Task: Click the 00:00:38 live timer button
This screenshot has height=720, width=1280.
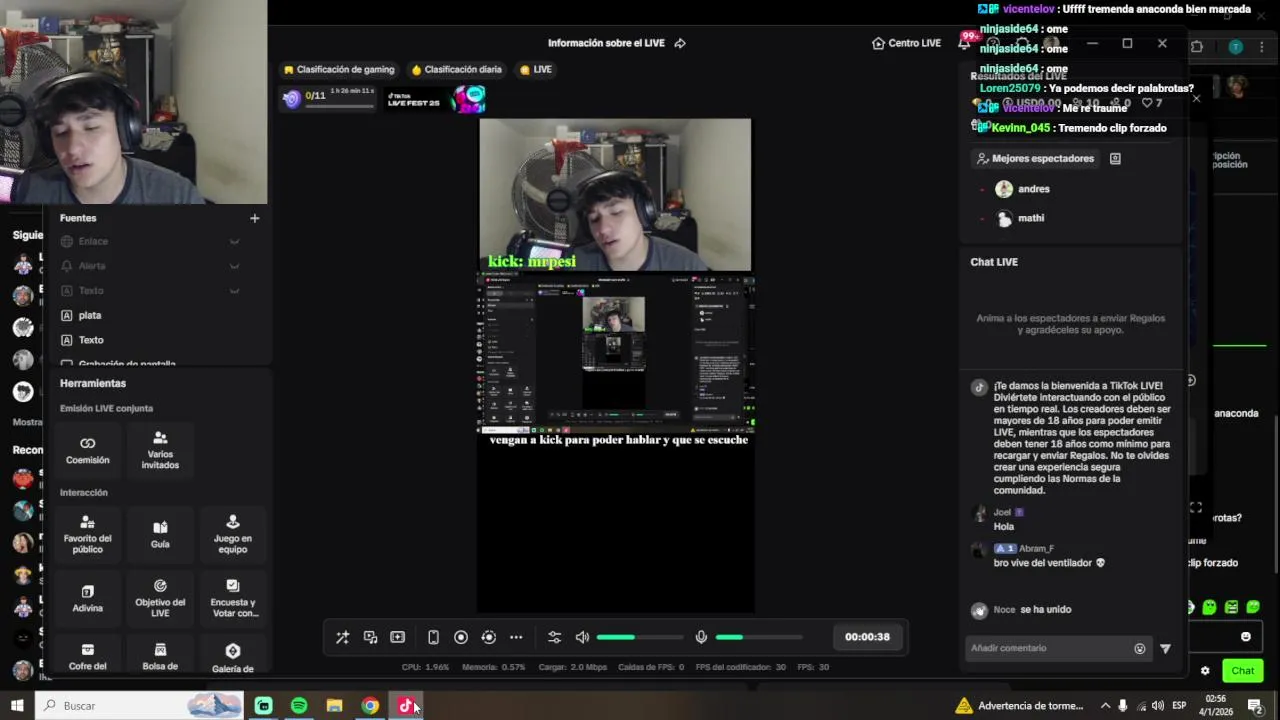Action: pos(867,637)
